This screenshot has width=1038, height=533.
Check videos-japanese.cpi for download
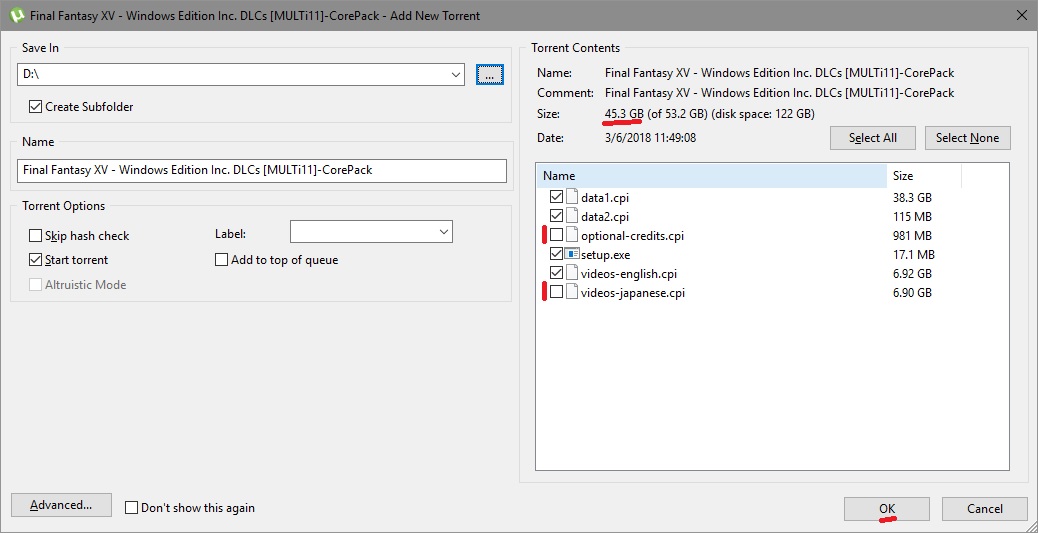coord(556,293)
